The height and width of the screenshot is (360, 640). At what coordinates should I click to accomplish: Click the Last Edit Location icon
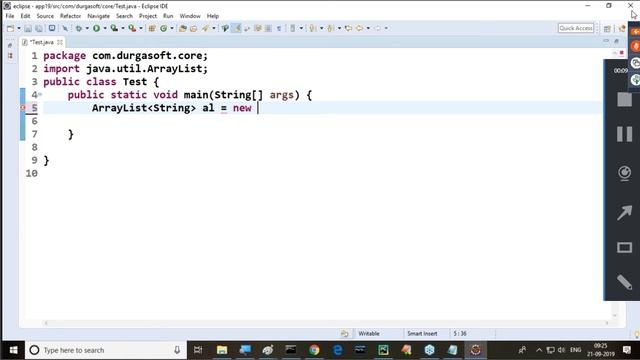pyautogui.click(x=348, y=28)
